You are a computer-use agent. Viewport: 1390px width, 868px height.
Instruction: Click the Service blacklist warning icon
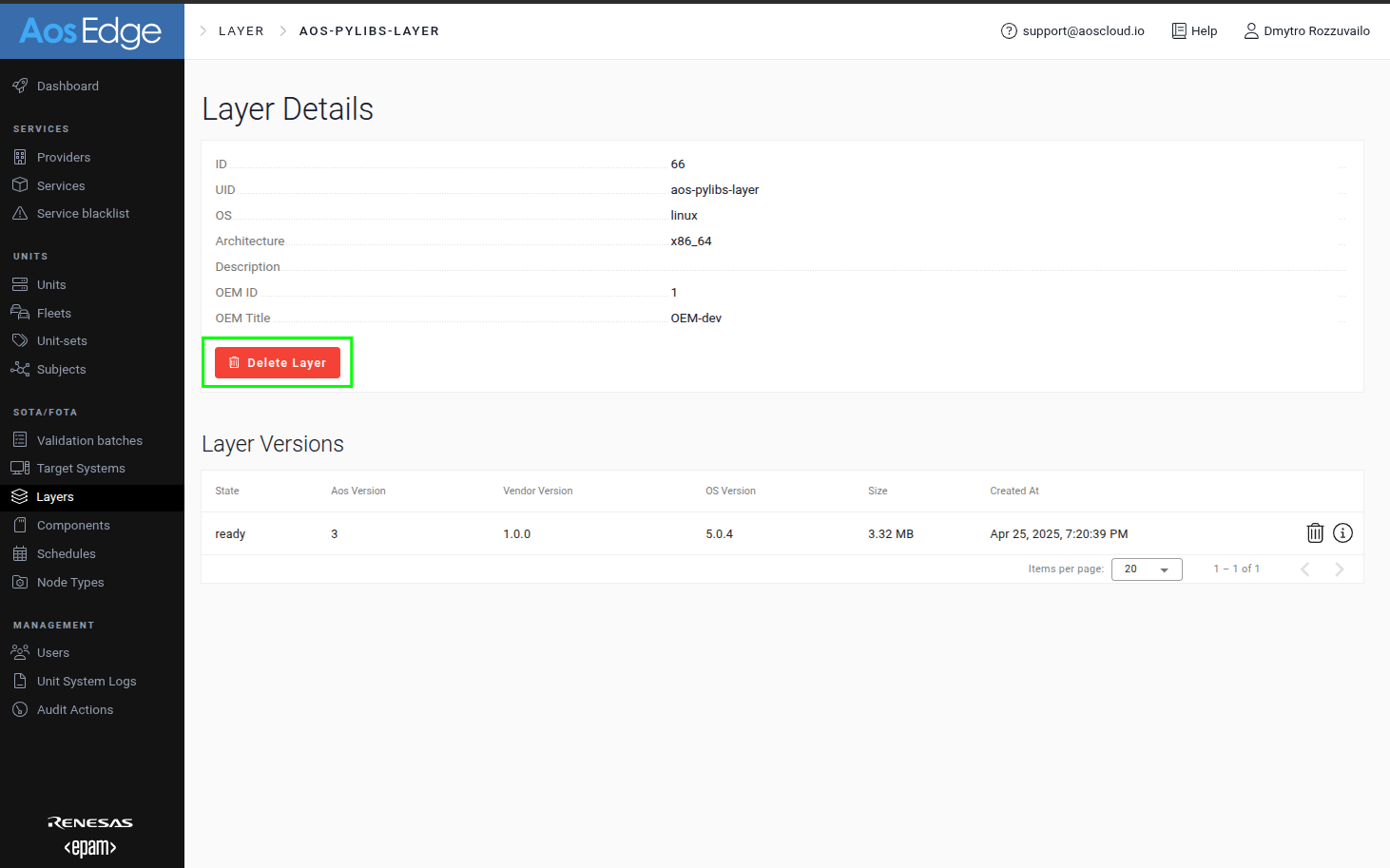pos(20,214)
